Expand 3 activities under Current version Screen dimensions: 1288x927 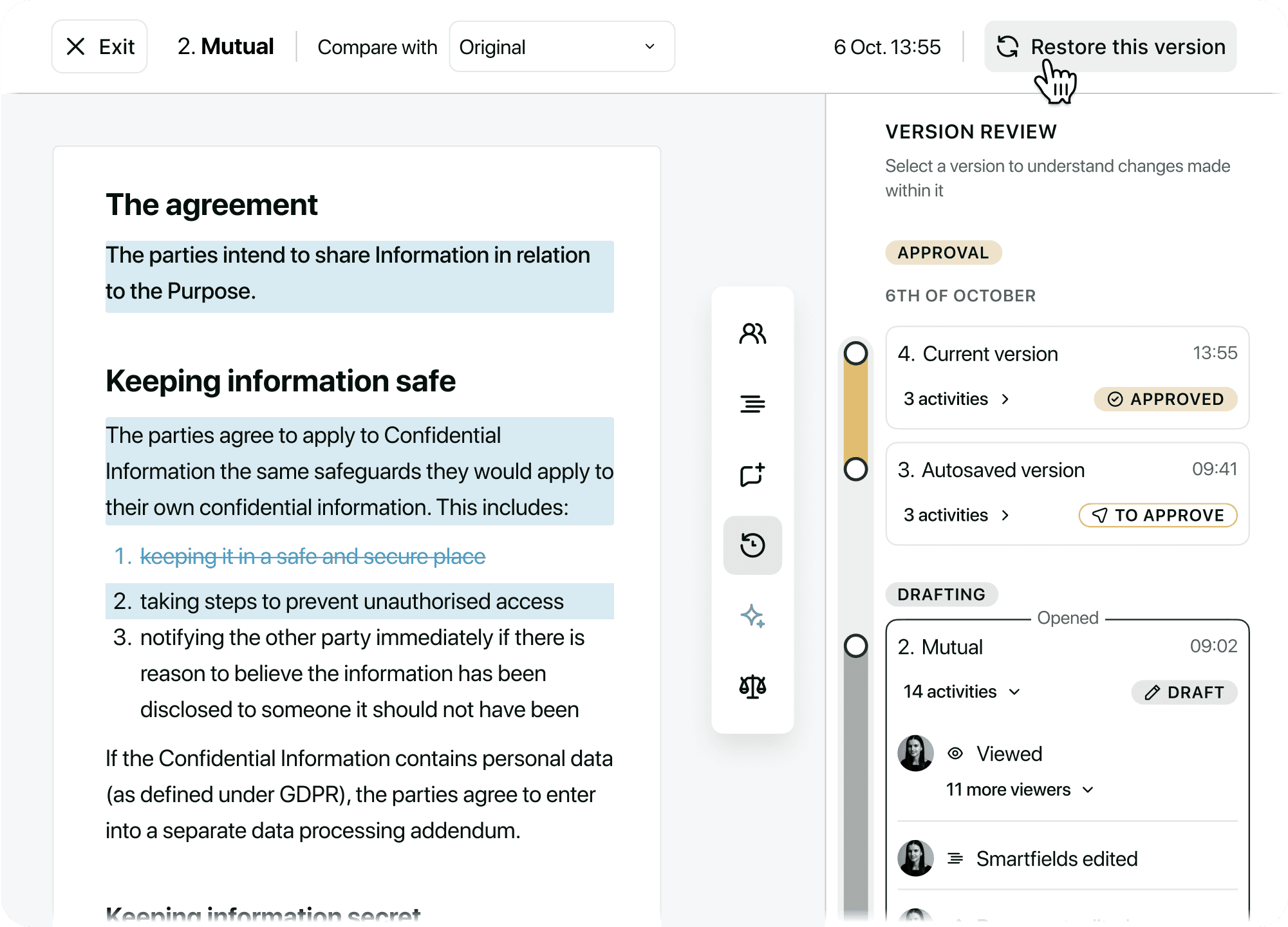tap(957, 399)
